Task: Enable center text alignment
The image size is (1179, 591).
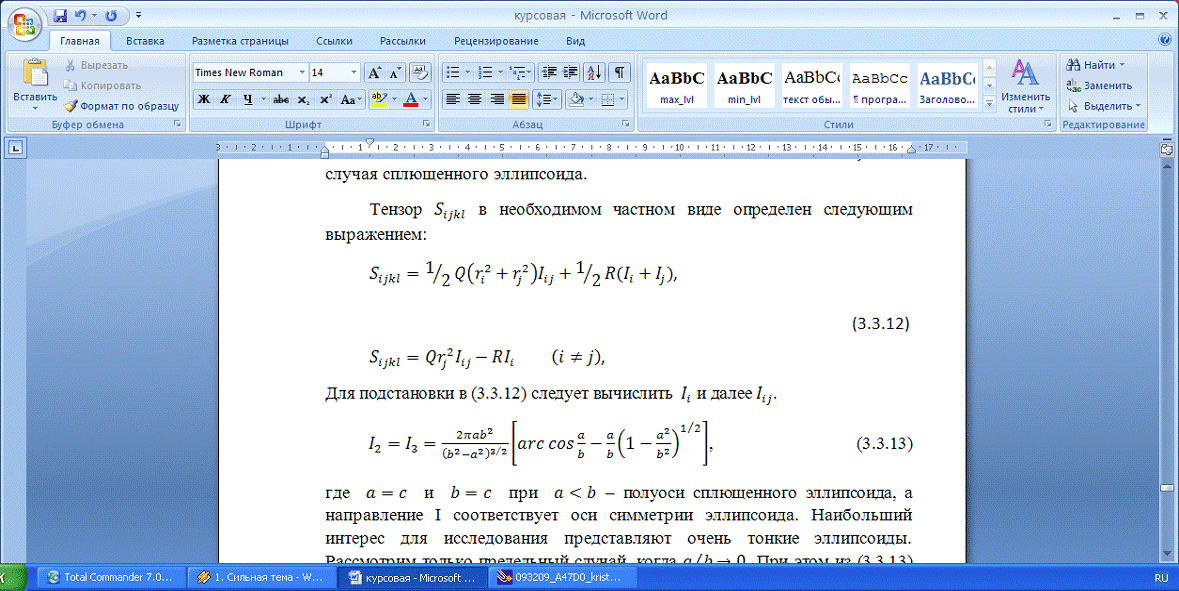Action: (474, 100)
